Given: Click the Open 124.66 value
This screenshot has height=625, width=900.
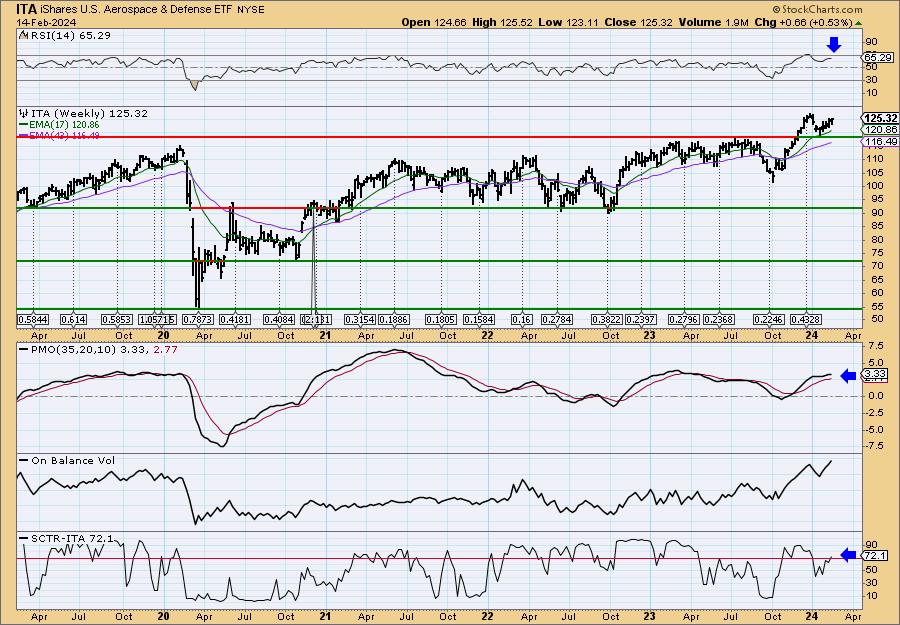Looking at the screenshot, I should point(434,22).
